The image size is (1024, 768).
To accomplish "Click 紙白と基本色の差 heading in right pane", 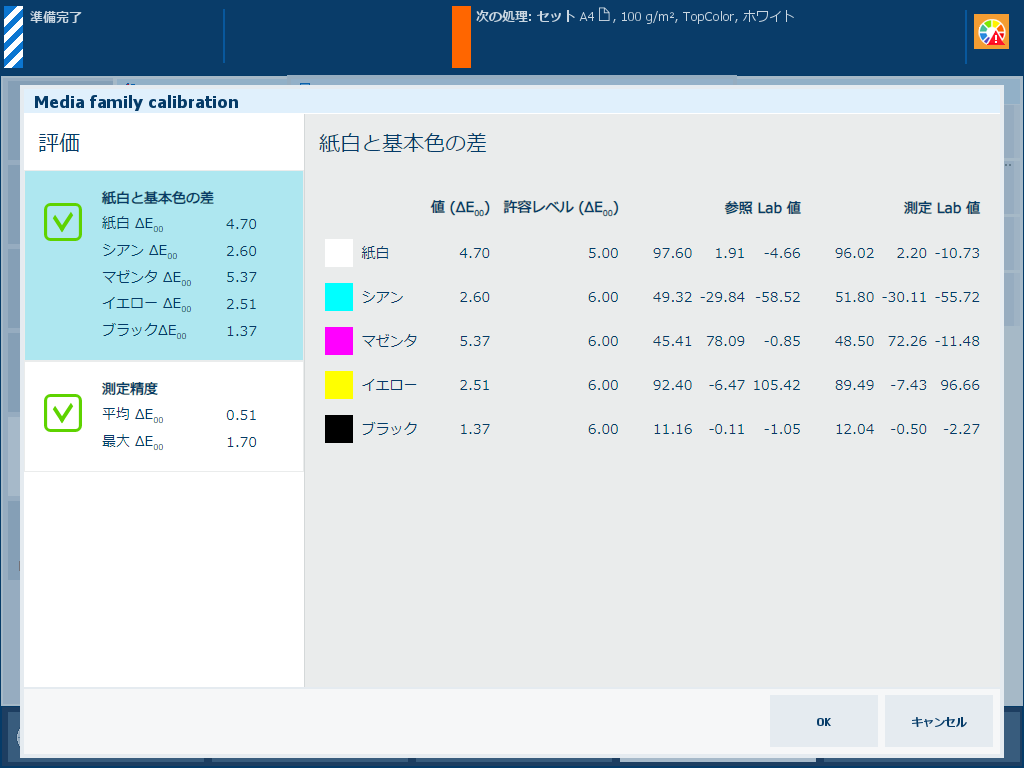I will tap(403, 143).
